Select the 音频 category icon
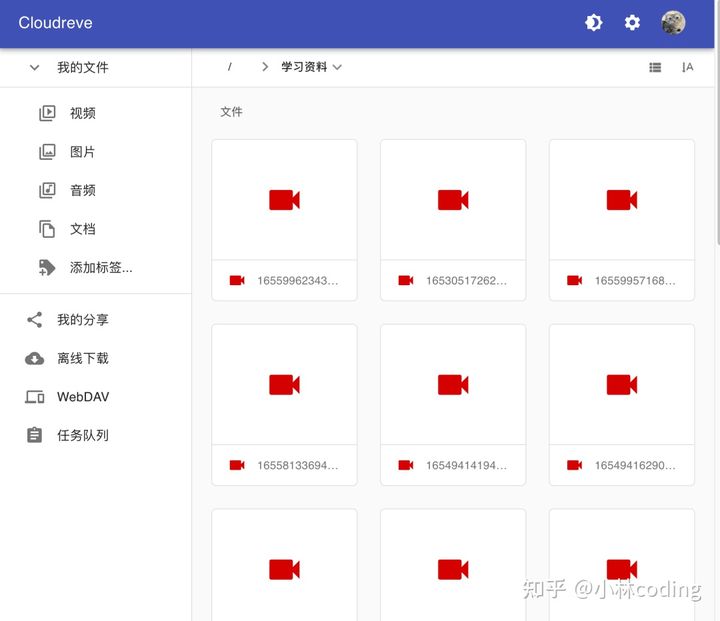Image resolution: width=720 pixels, height=621 pixels. 47,190
